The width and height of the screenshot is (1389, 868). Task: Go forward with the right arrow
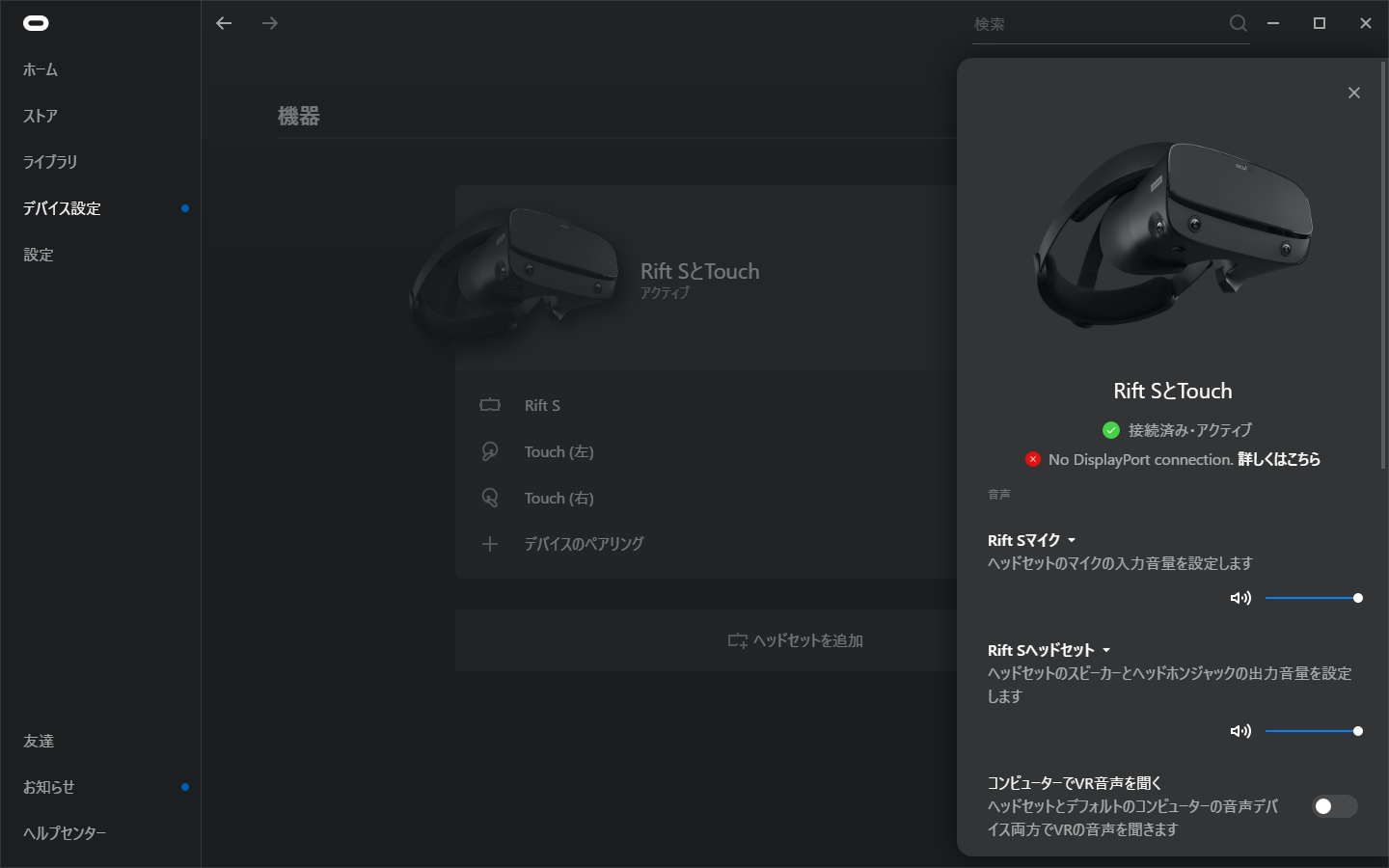pyautogui.click(x=270, y=23)
